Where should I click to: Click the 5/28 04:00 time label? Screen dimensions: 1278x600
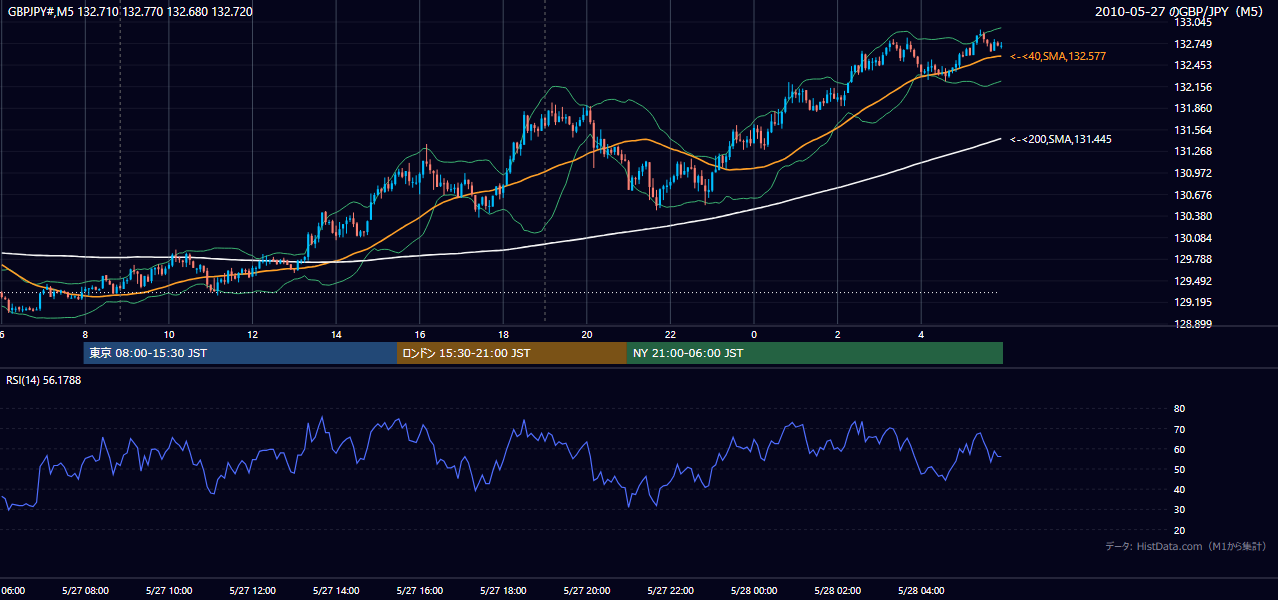(921, 590)
